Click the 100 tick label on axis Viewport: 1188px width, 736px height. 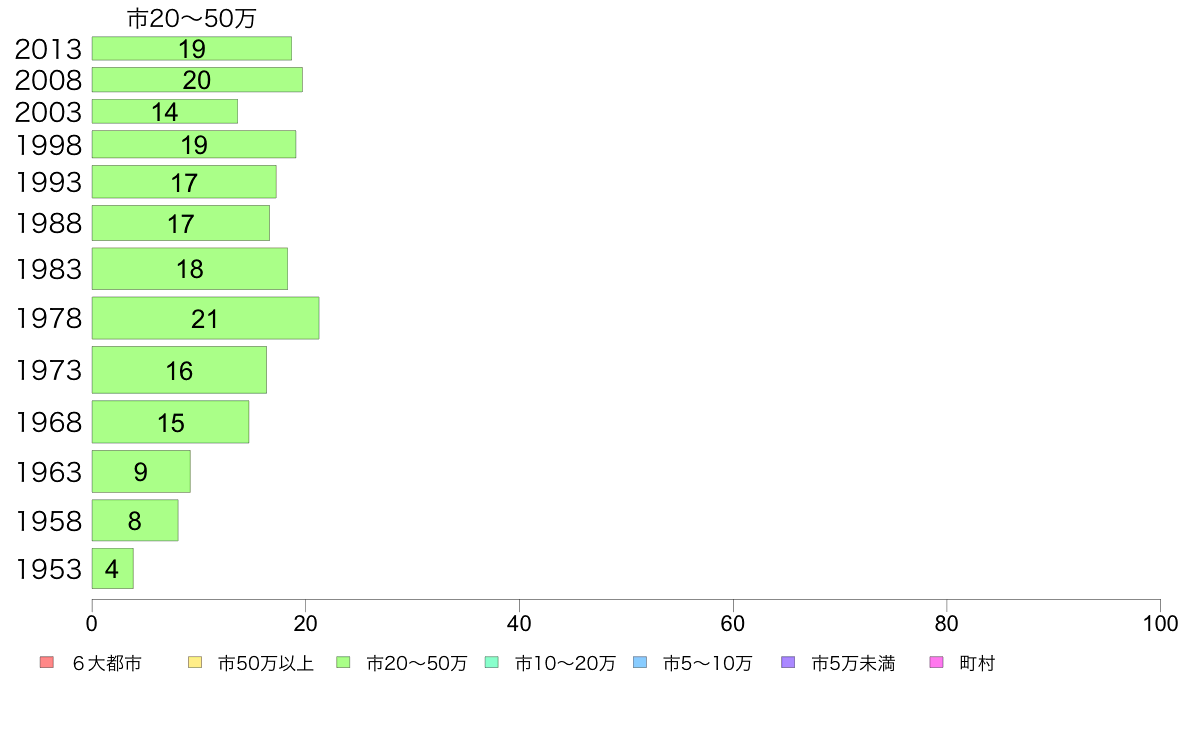(x=1160, y=624)
